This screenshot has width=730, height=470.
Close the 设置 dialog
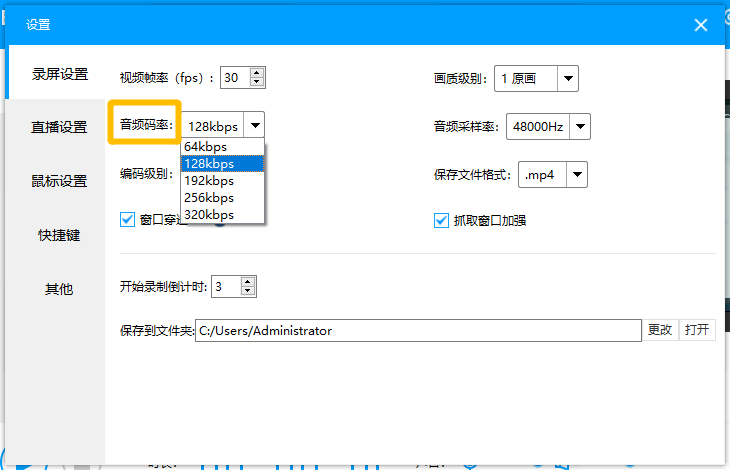click(x=701, y=25)
